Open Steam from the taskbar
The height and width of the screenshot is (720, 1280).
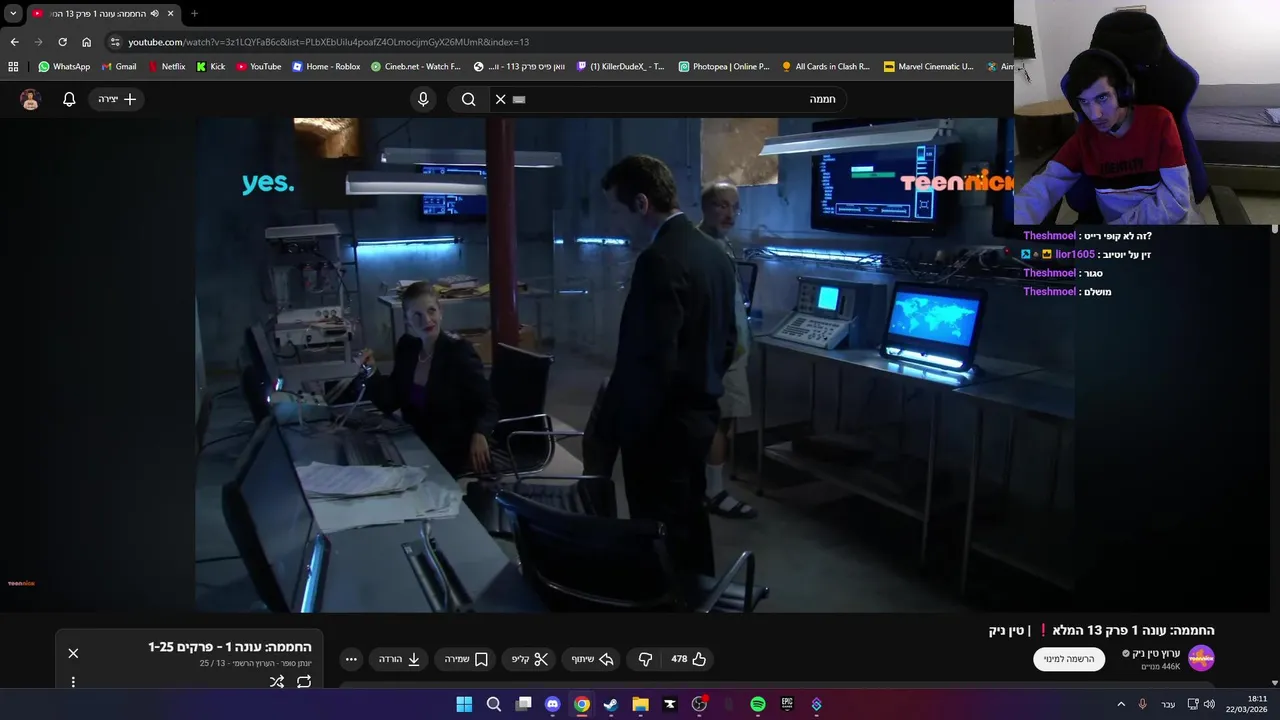click(x=611, y=704)
